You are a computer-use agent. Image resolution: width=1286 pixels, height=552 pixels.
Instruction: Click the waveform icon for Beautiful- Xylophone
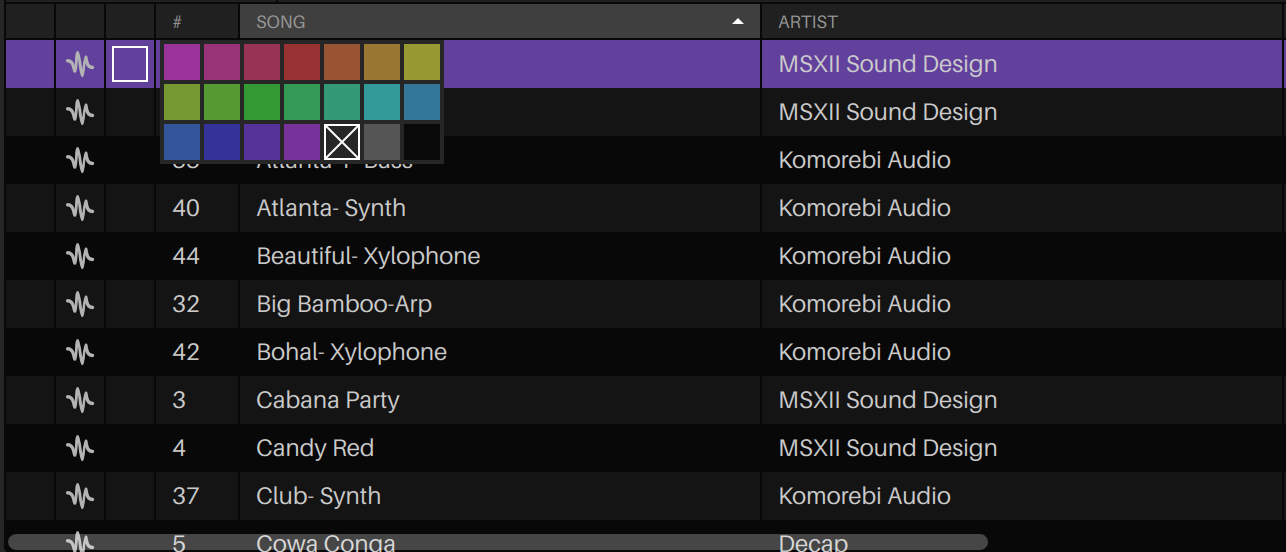80,256
